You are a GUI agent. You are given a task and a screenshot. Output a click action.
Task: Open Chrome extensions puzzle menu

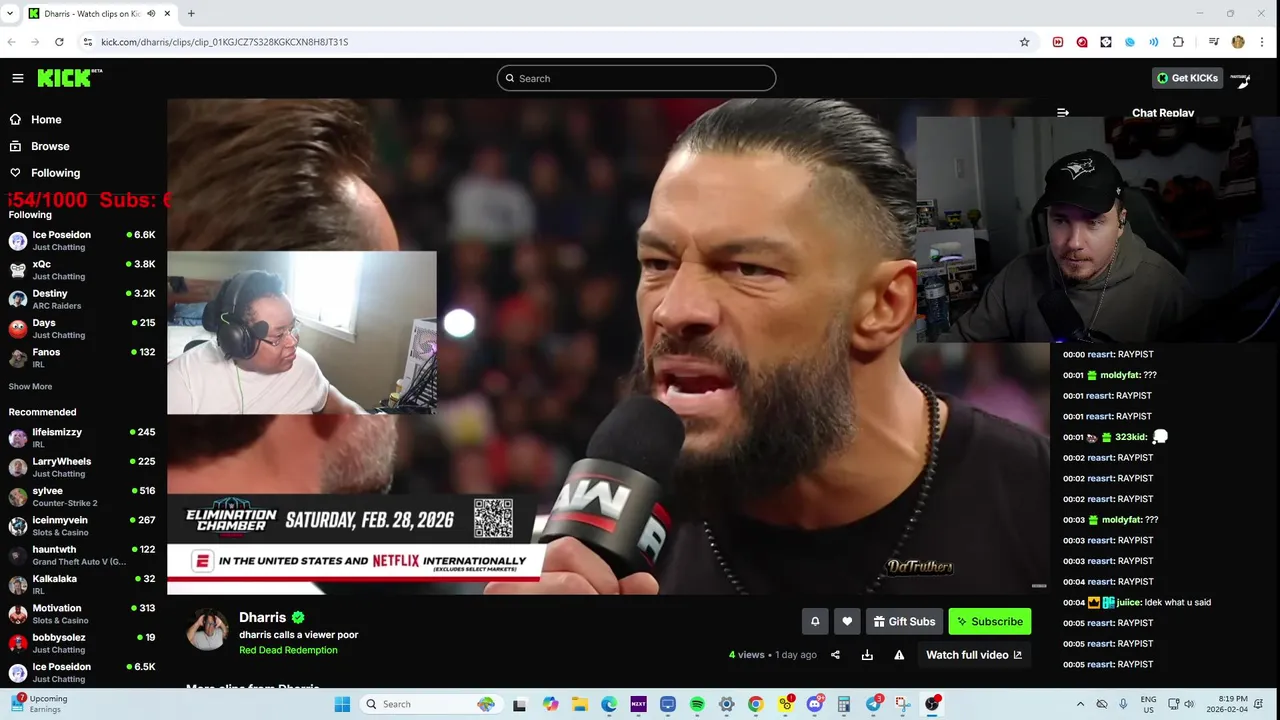pyautogui.click(x=1178, y=42)
